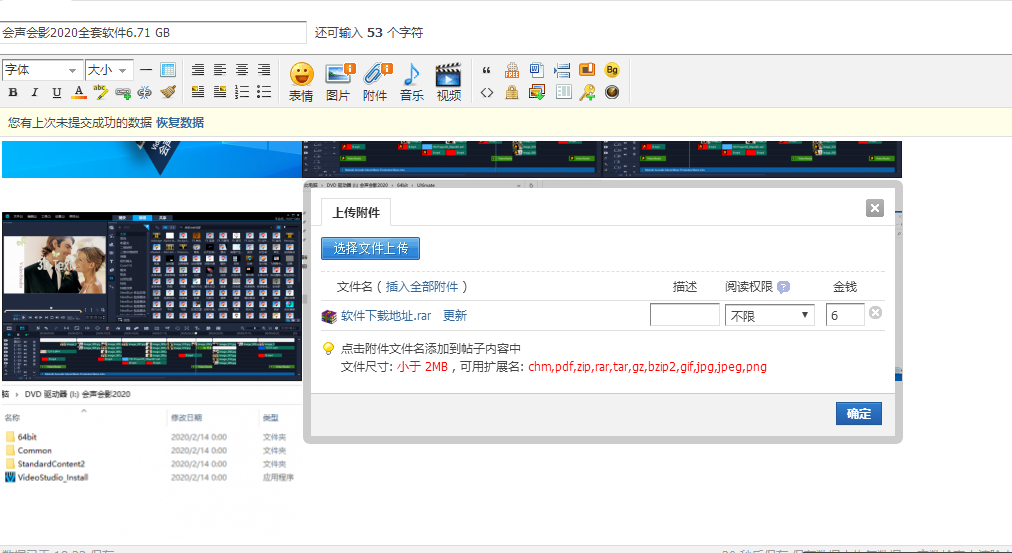Focus the 金钱 field containing 6
Screen dimensions: 1012x553
pos(845,315)
